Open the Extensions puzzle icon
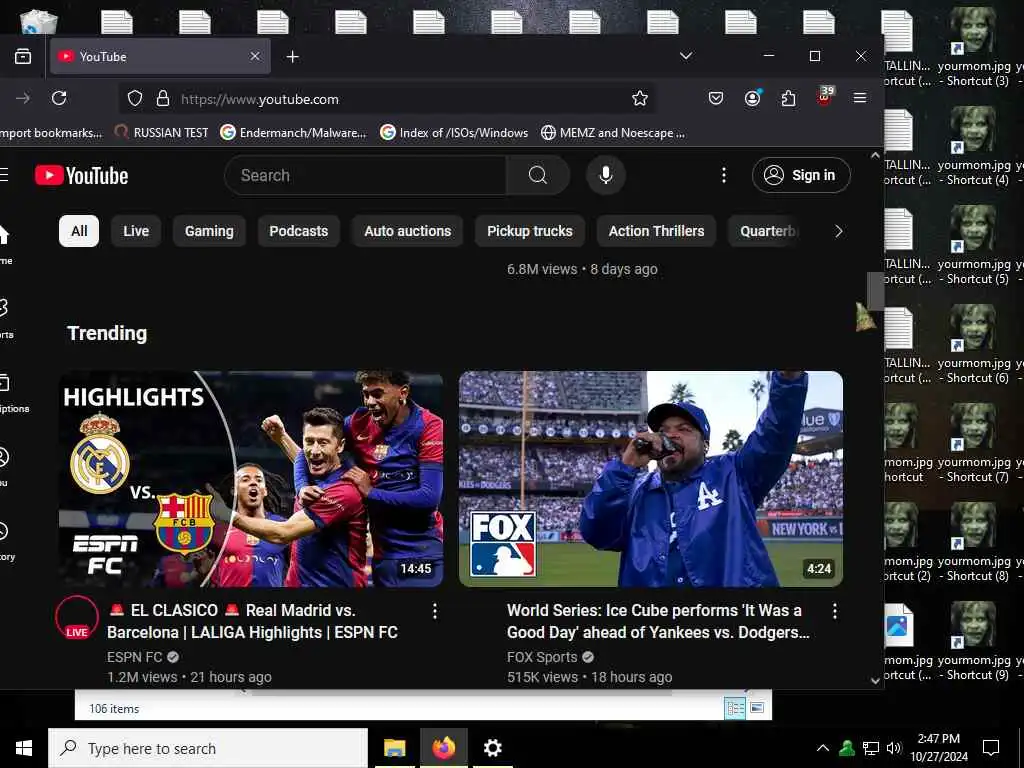 (788, 99)
